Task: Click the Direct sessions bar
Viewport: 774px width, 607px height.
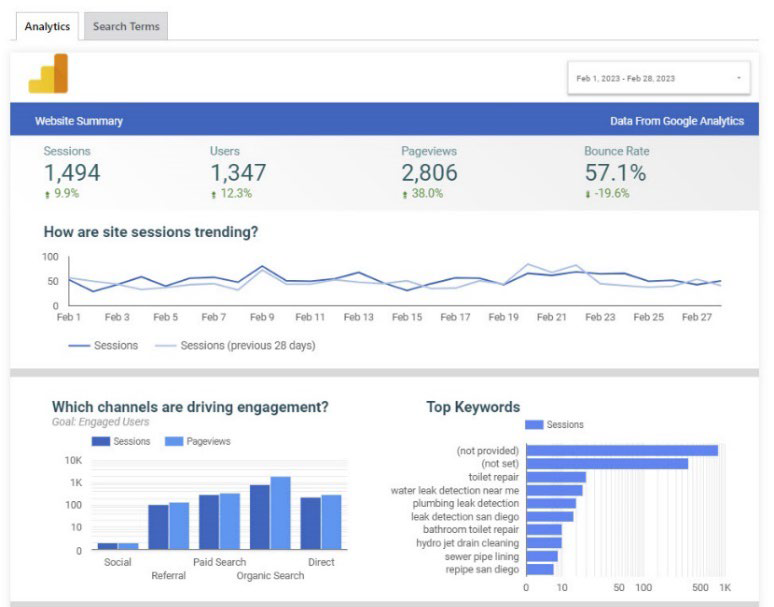Action: pyautogui.click(x=310, y=523)
